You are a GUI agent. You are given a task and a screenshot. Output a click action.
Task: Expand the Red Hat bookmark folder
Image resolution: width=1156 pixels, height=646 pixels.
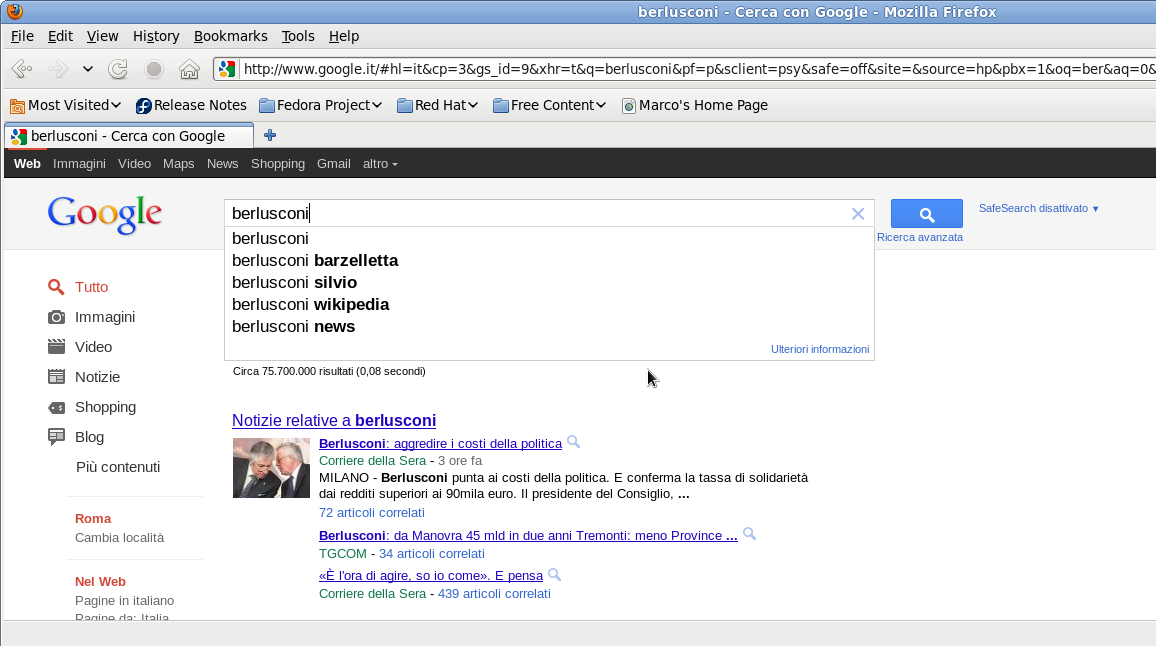pos(437,105)
